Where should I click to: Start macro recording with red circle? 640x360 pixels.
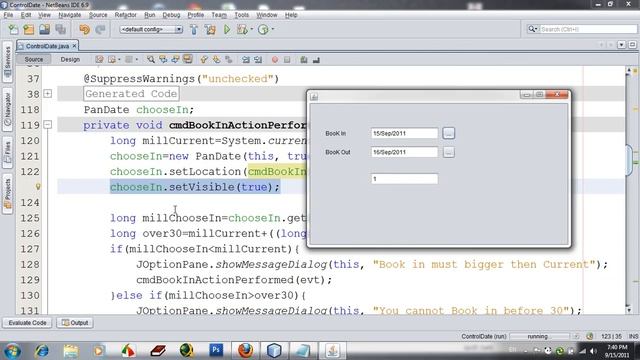pos(275,60)
